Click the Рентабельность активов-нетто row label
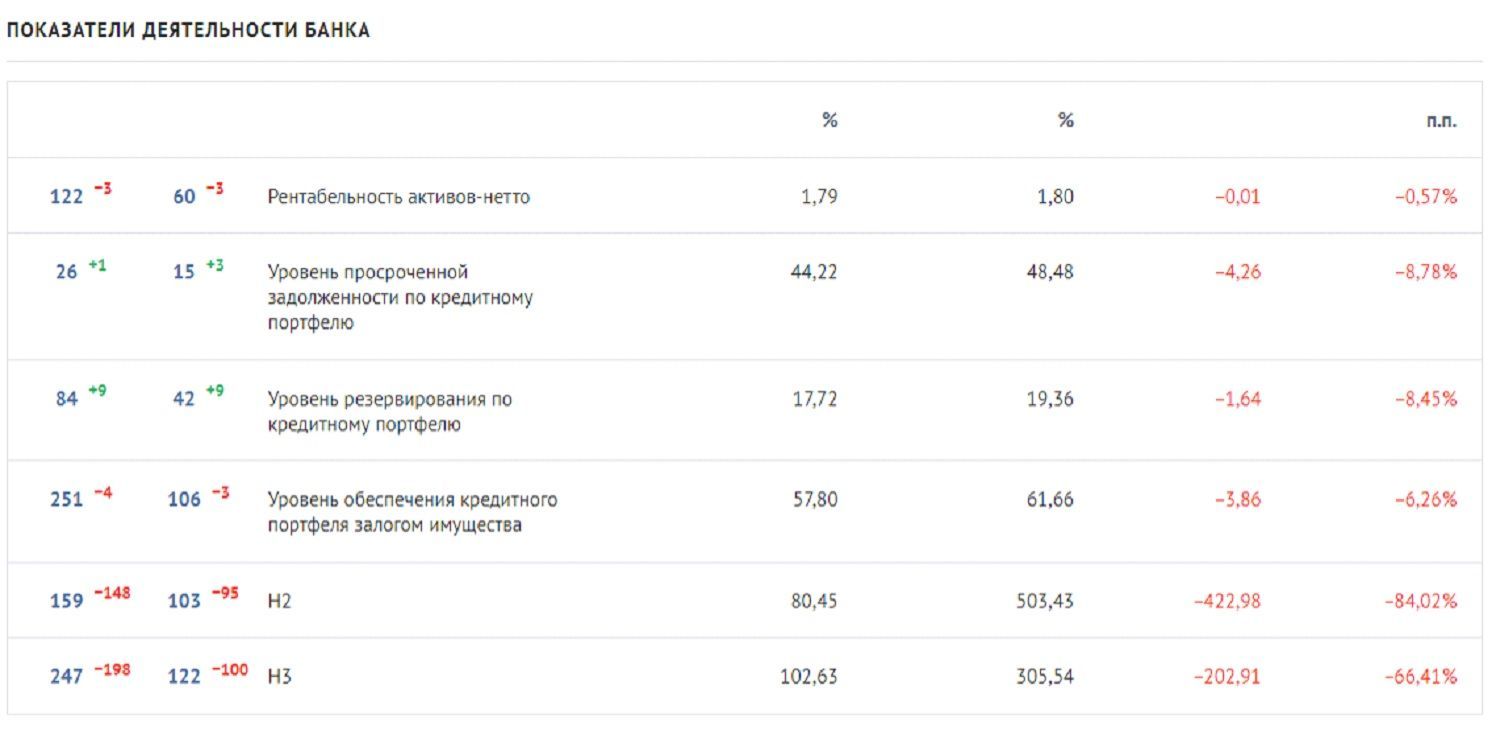The height and width of the screenshot is (751, 1496). tap(398, 197)
